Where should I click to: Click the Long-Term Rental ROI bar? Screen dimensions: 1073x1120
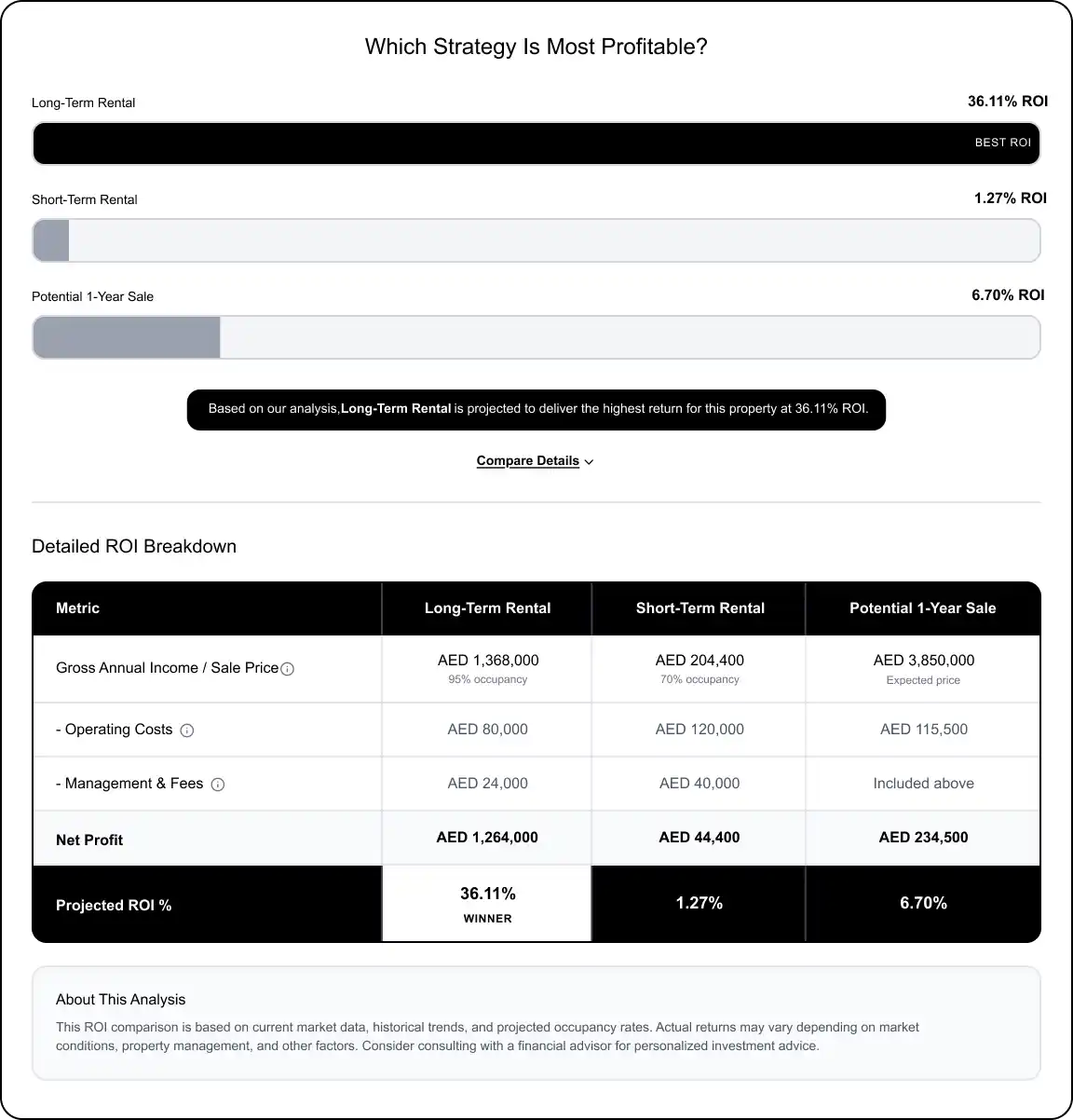click(536, 143)
